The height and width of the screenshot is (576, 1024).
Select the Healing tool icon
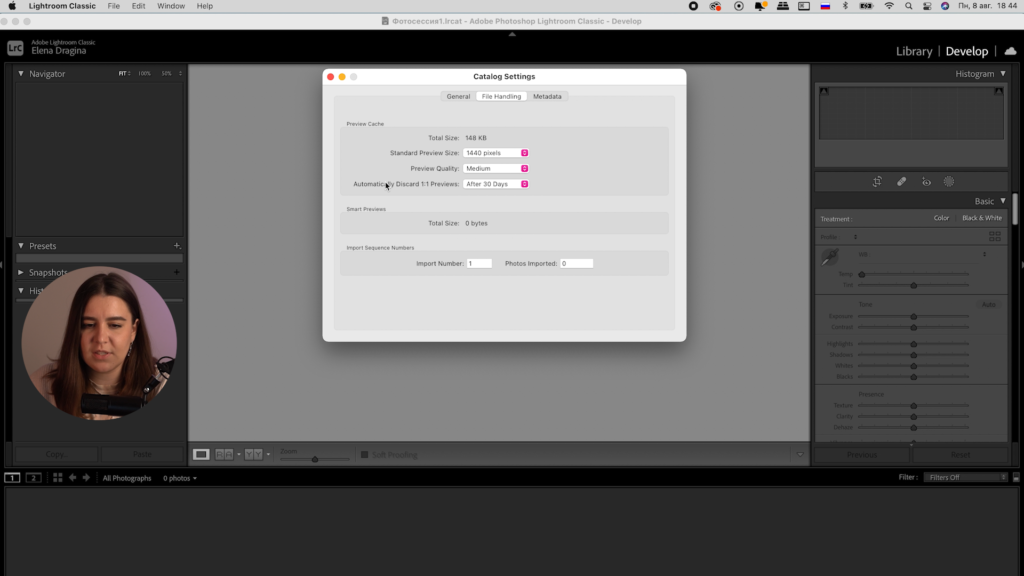[901, 182]
